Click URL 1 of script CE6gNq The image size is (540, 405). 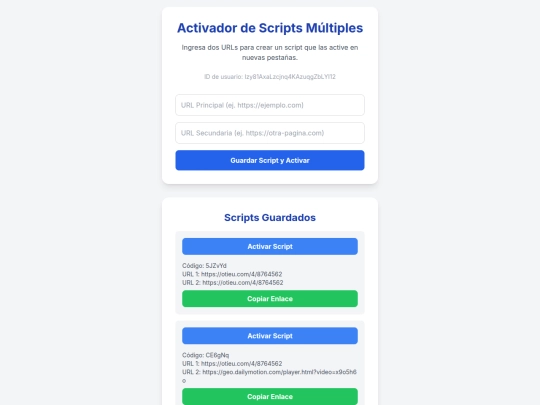tap(232, 364)
